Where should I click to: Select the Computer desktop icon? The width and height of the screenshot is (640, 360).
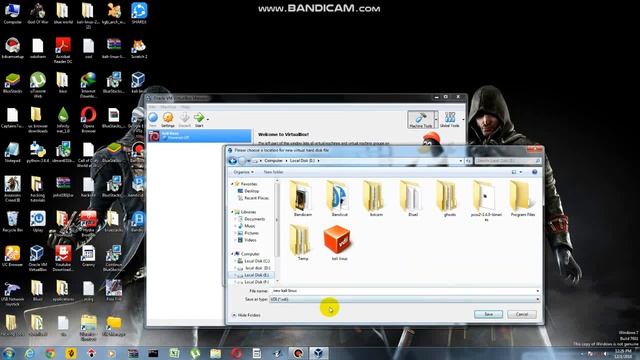click(12, 13)
